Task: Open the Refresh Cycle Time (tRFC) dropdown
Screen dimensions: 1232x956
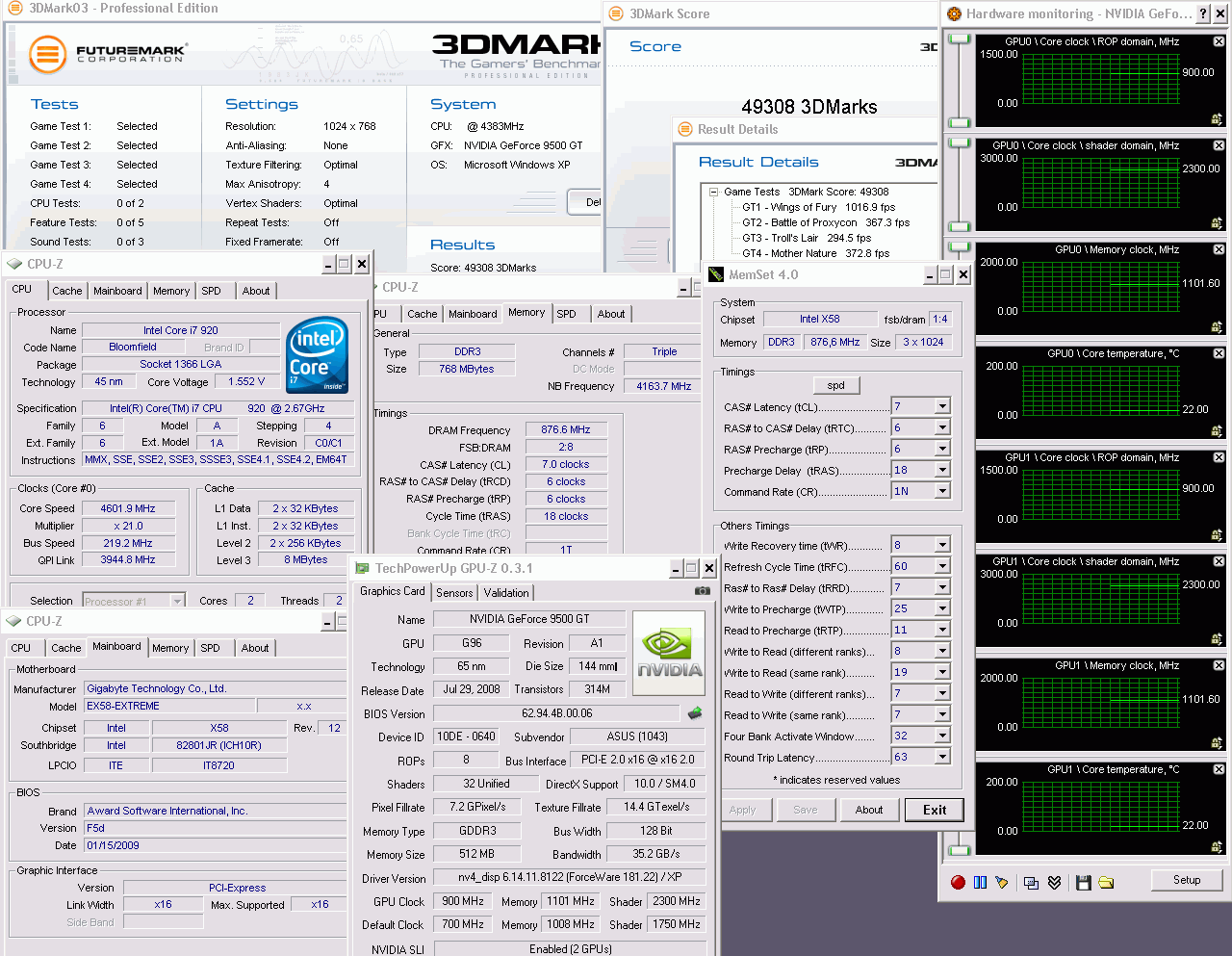Action: pyautogui.click(x=942, y=566)
